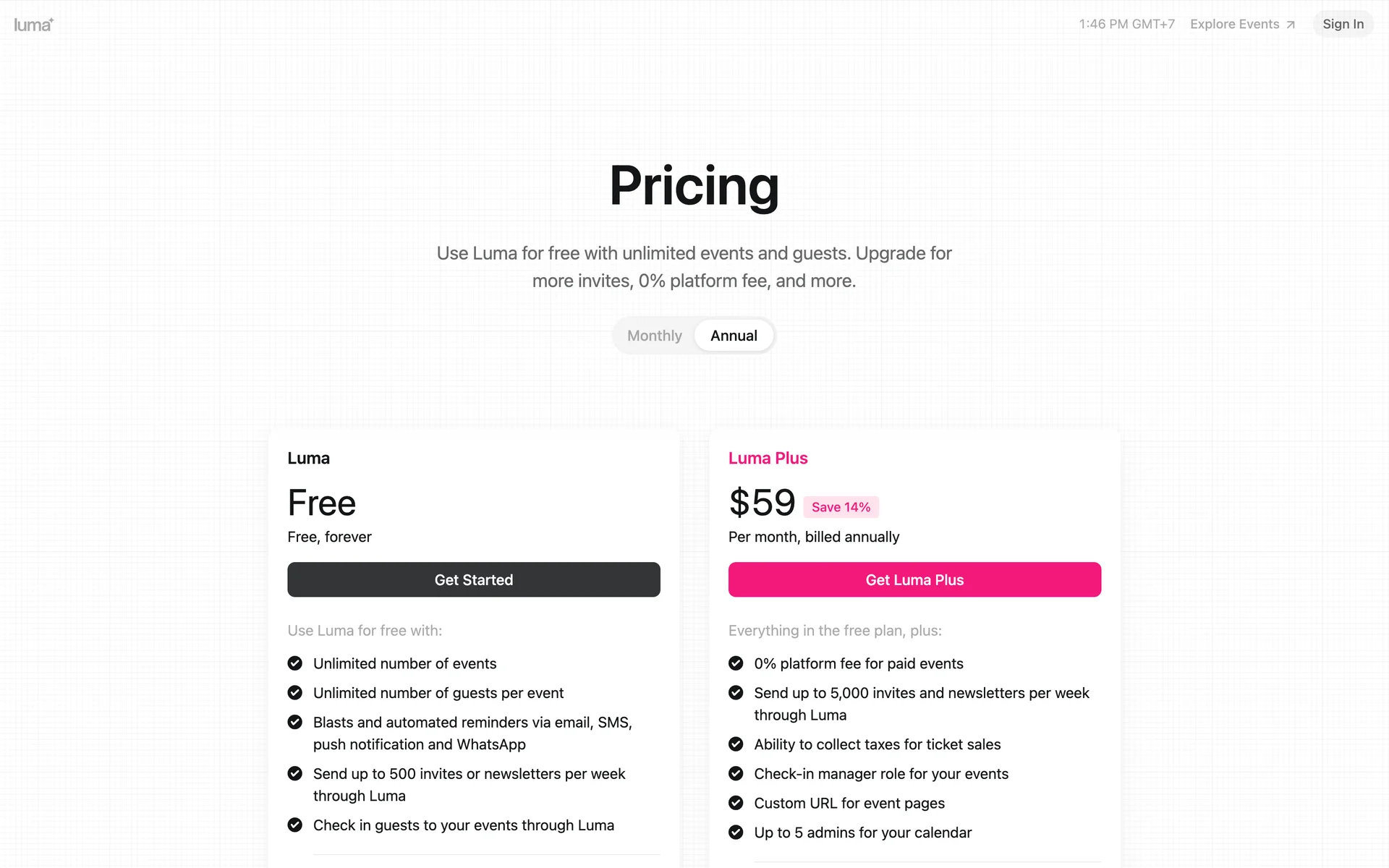Open the Explore Events link
This screenshot has width=1389, height=868.
click(1234, 24)
